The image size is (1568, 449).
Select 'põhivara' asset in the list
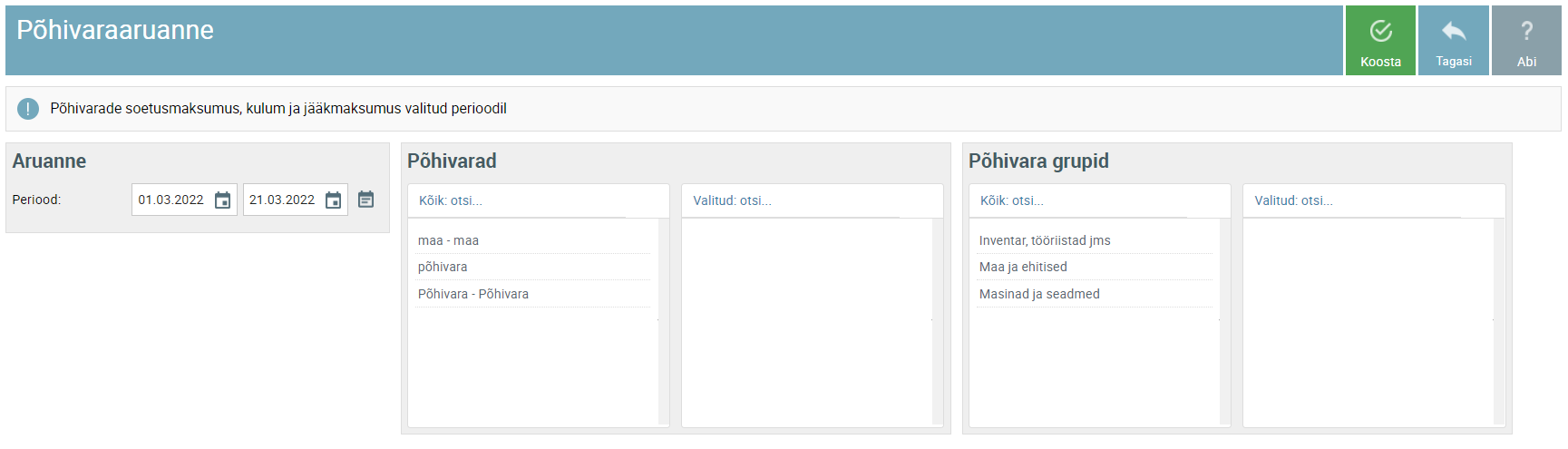443,267
